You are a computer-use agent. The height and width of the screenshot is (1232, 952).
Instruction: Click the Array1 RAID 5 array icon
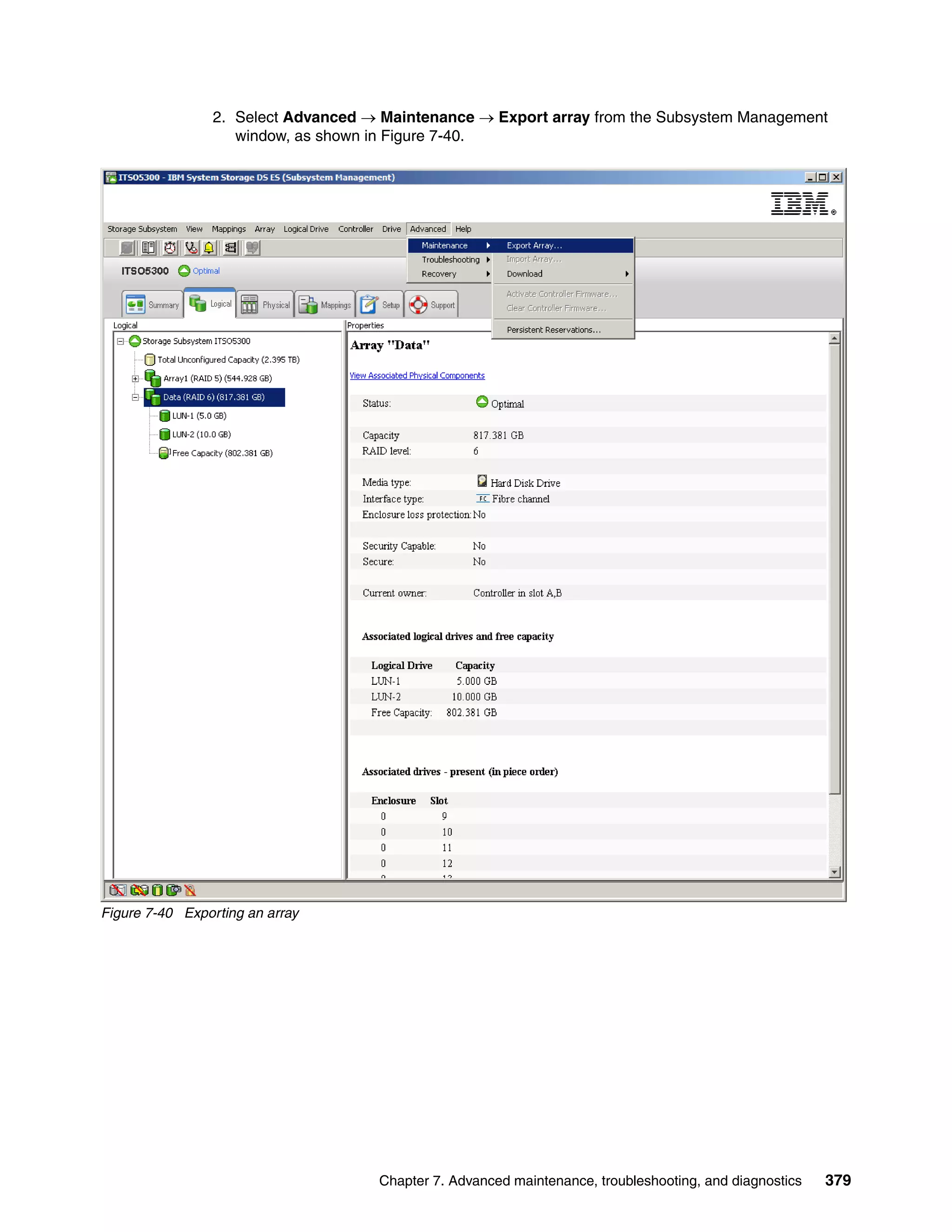(152, 378)
